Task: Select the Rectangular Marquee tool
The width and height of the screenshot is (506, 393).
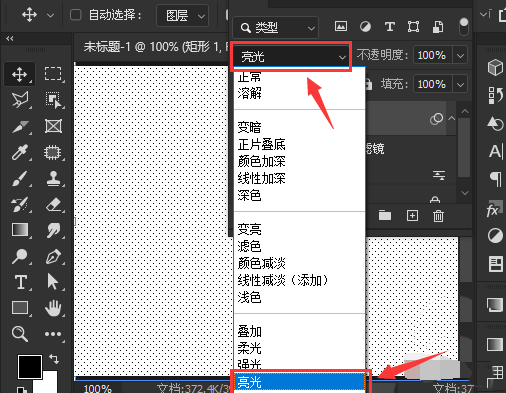Action: coord(53,74)
